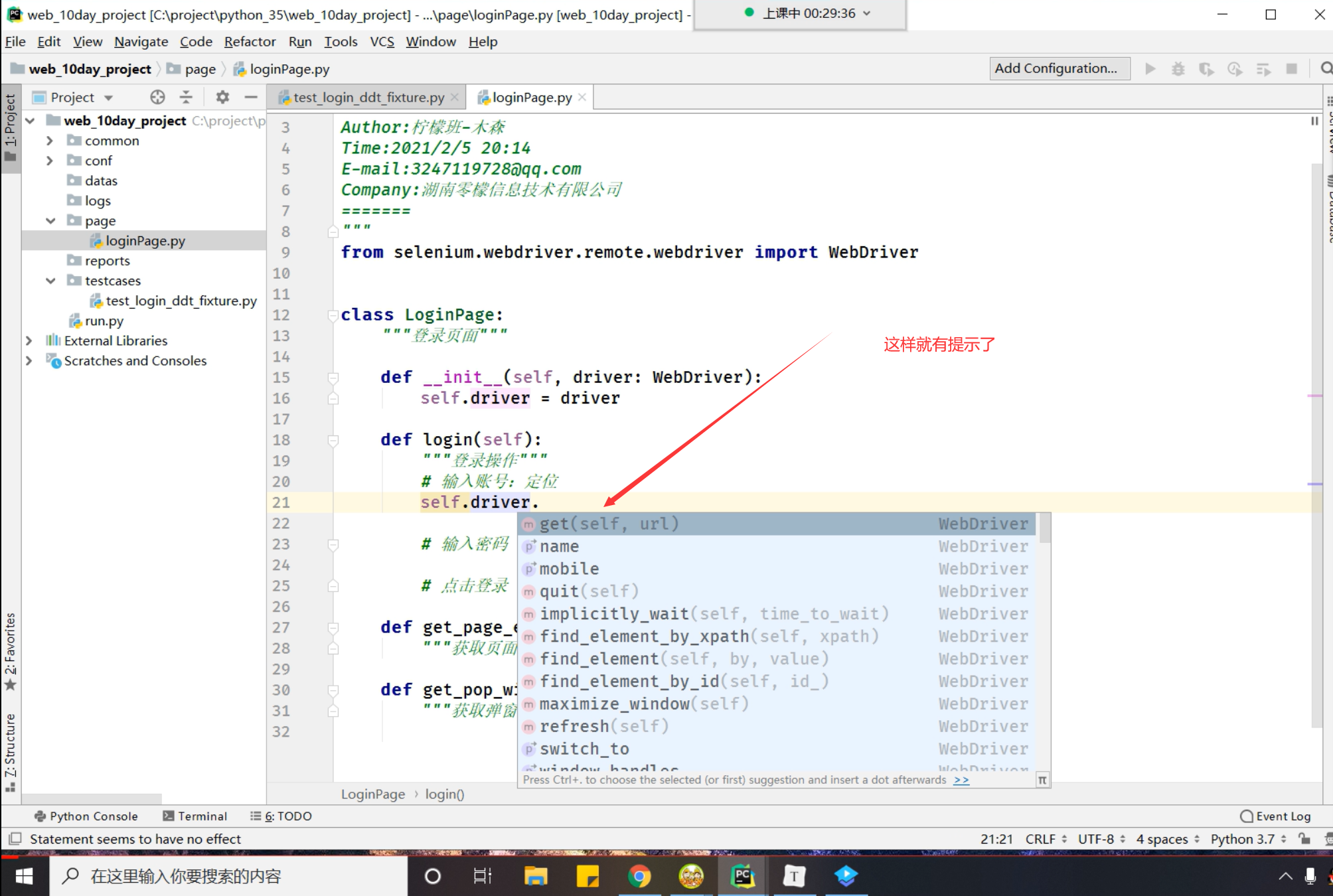
Task: Click the Run triangle icon in toolbar
Action: (x=1150, y=69)
